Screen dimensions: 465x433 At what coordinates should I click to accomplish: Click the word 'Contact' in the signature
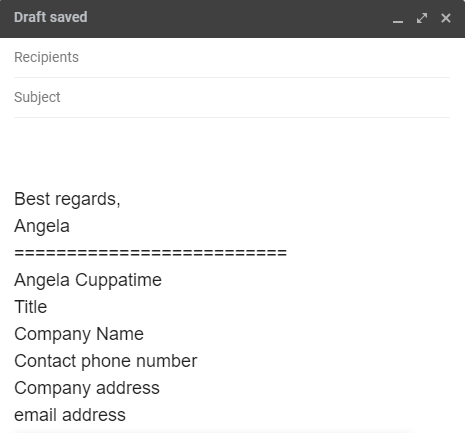point(45,361)
